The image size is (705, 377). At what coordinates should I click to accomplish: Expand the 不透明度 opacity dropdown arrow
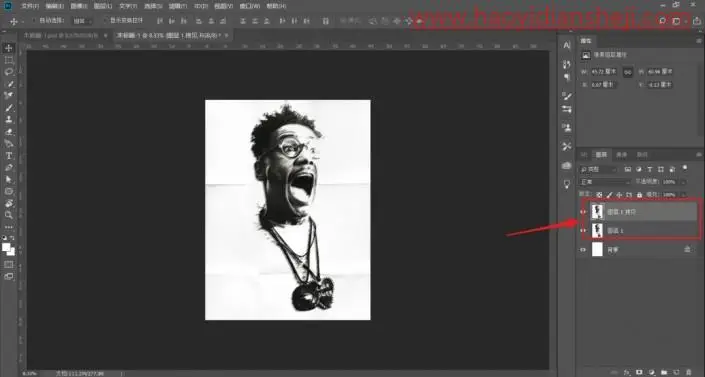point(683,182)
